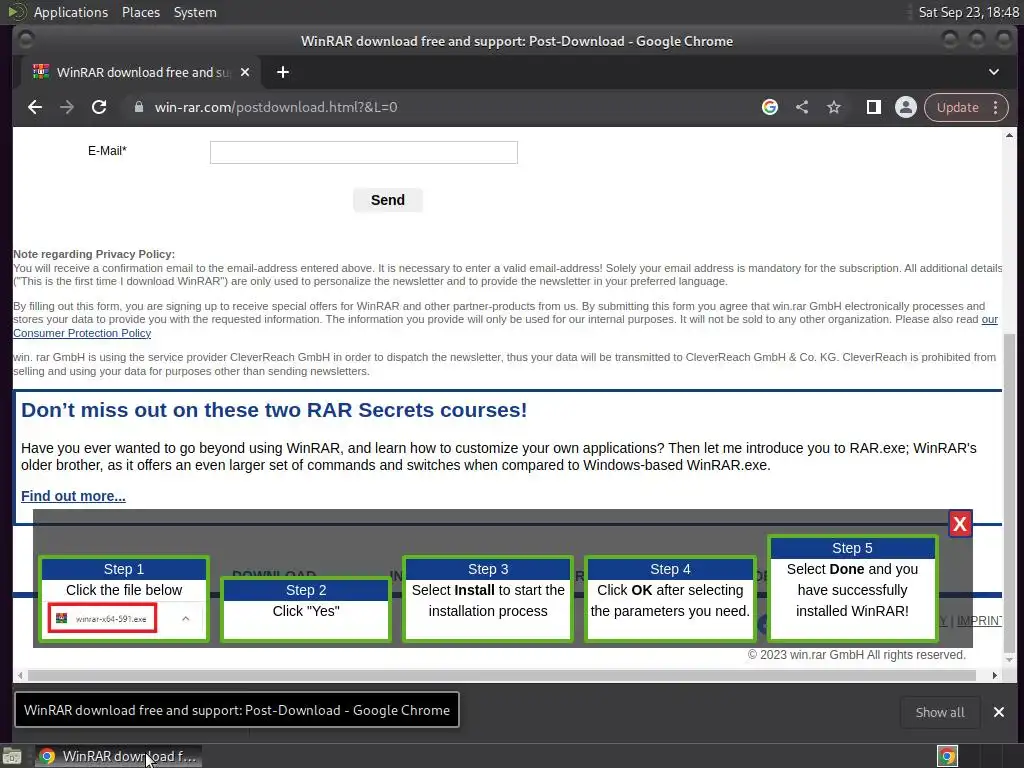
Task: Click vertical scrollbar up arrow
Action: tap(1009, 135)
